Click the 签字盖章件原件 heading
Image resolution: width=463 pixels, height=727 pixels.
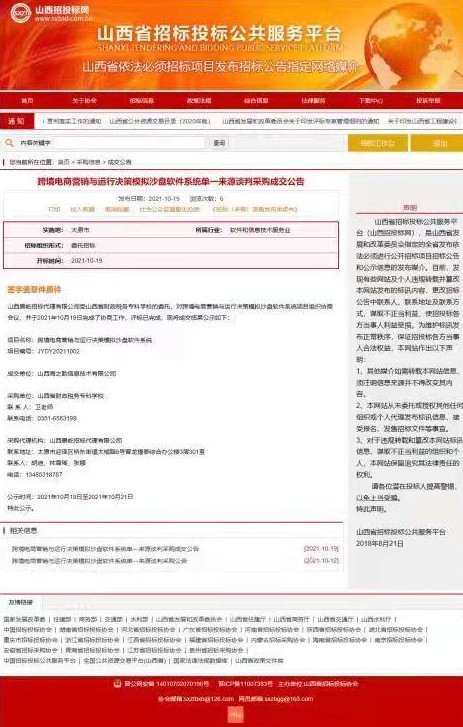tap(34, 290)
